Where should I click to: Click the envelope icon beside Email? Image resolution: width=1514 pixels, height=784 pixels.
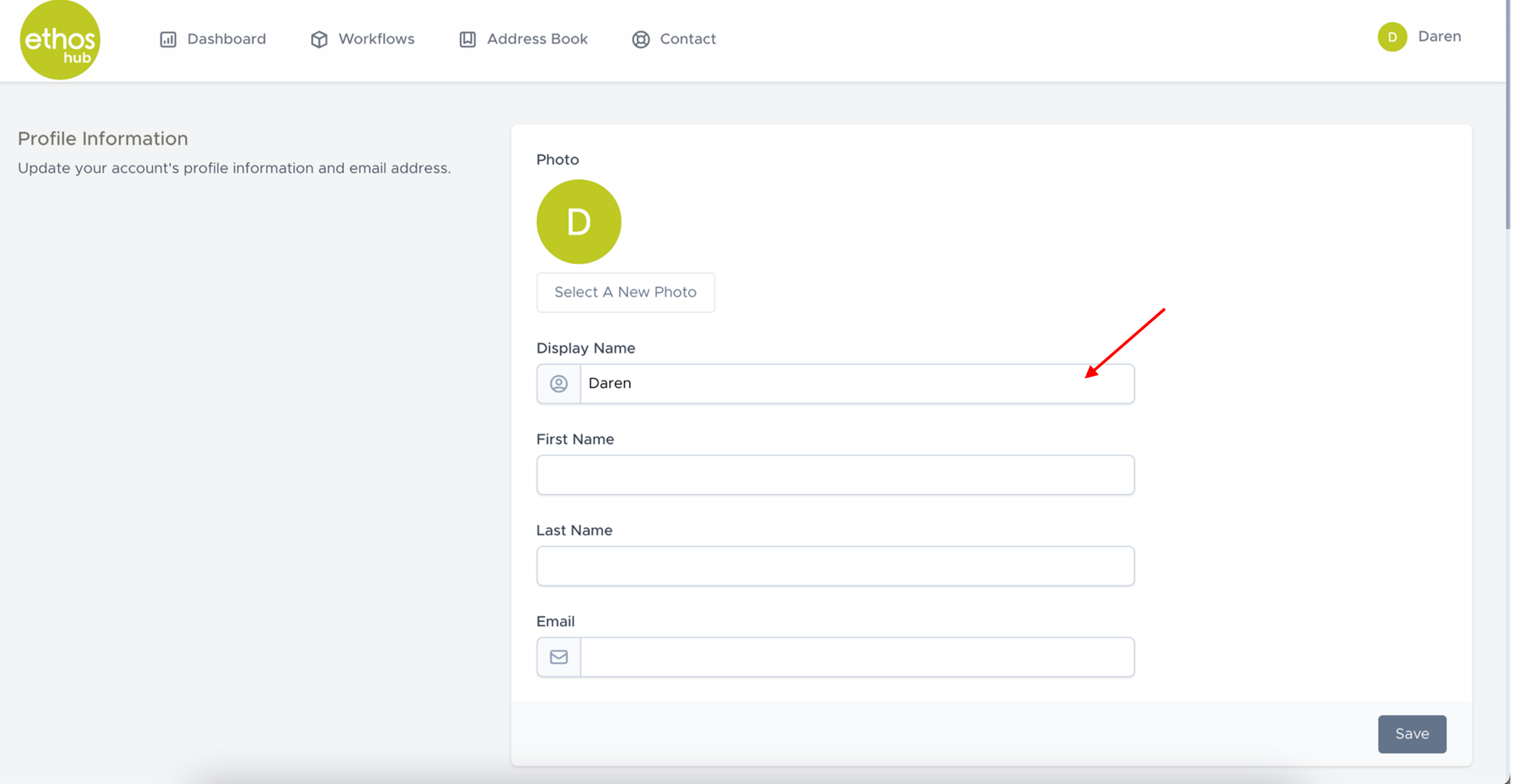click(x=559, y=657)
